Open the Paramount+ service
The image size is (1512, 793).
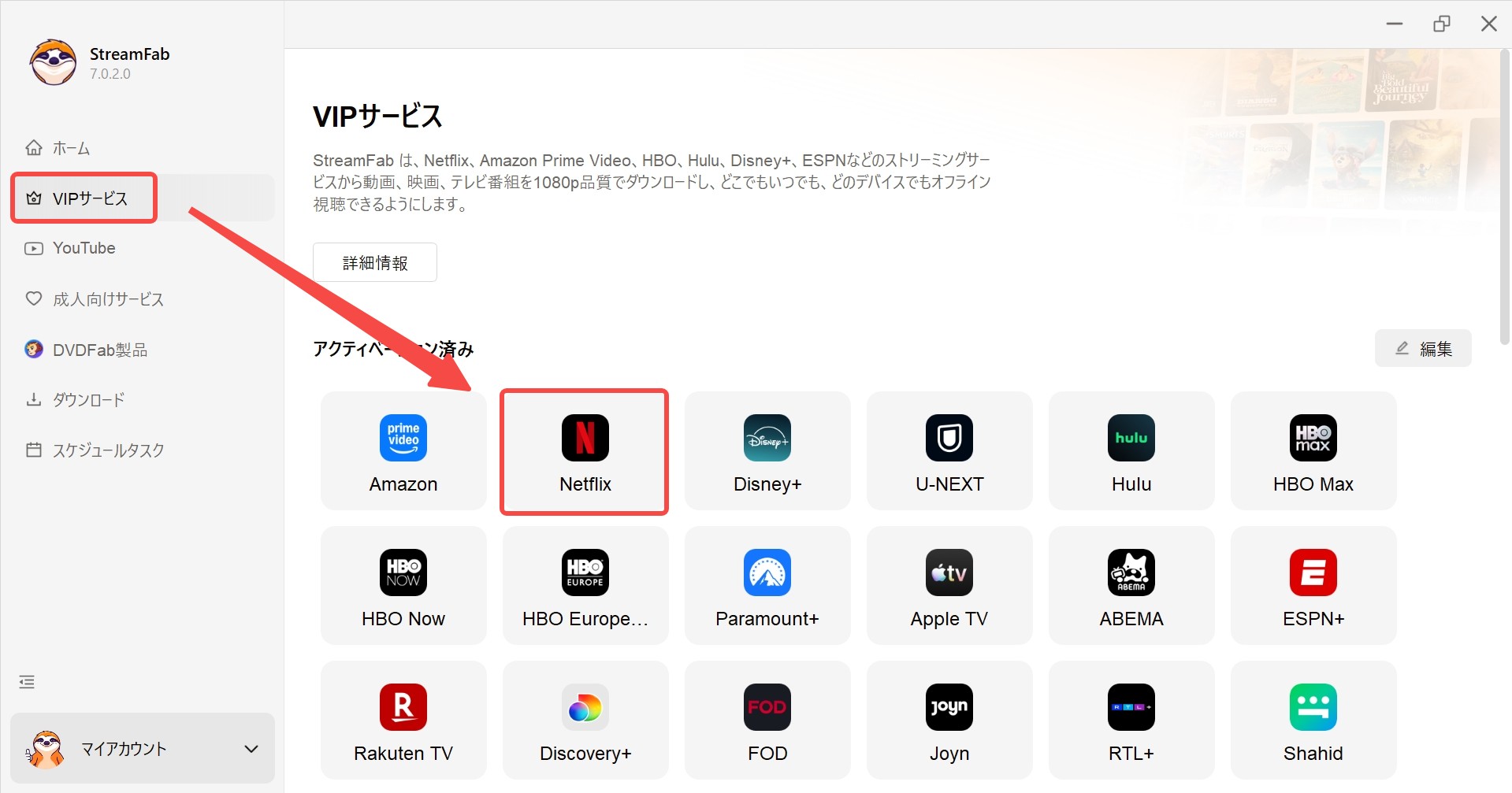coord(767,586)
